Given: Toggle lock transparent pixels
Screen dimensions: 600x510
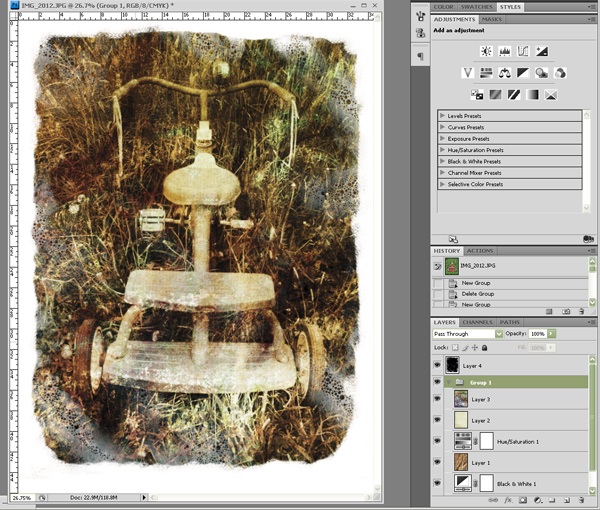Looking at the screenshot, I should pyautogui.click(x=455, y=347).
